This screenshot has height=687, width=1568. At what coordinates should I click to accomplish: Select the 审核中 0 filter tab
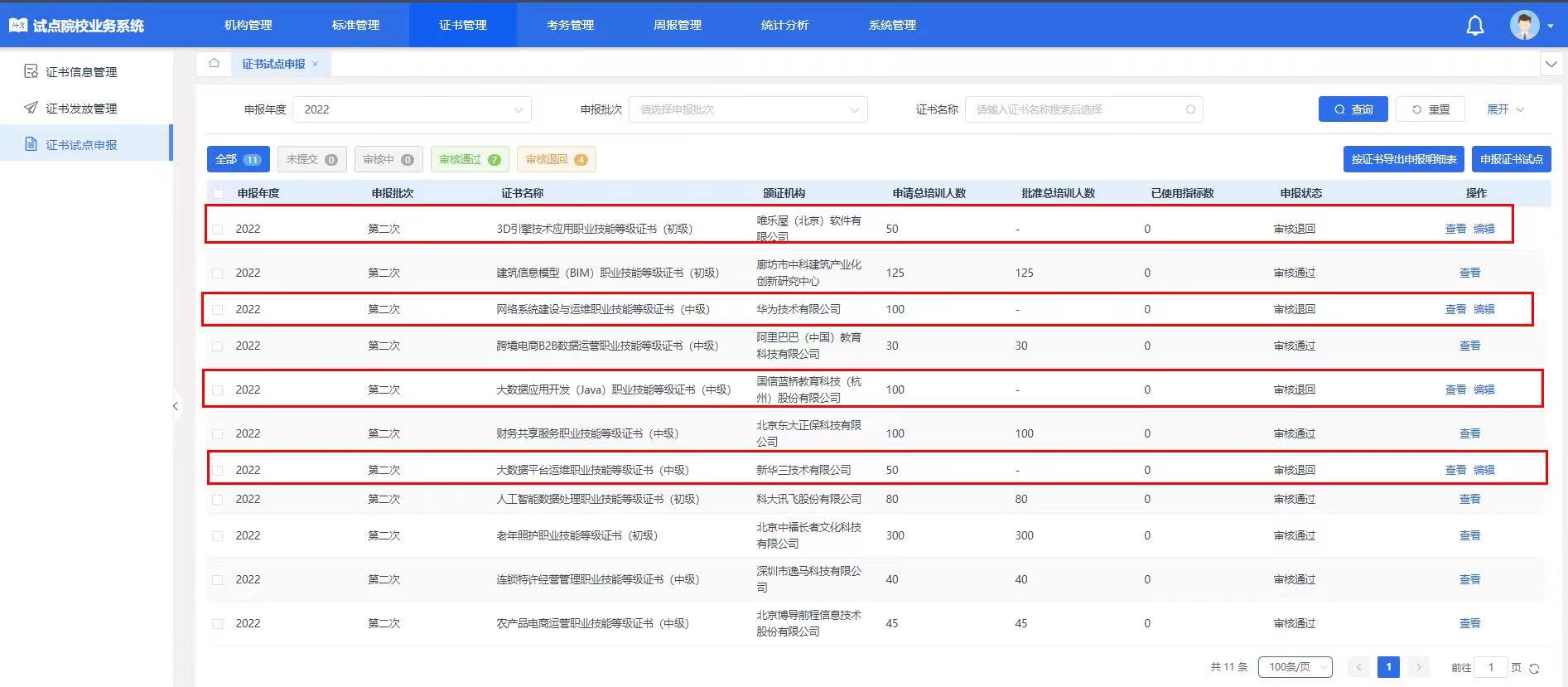[x=388, y=159]
